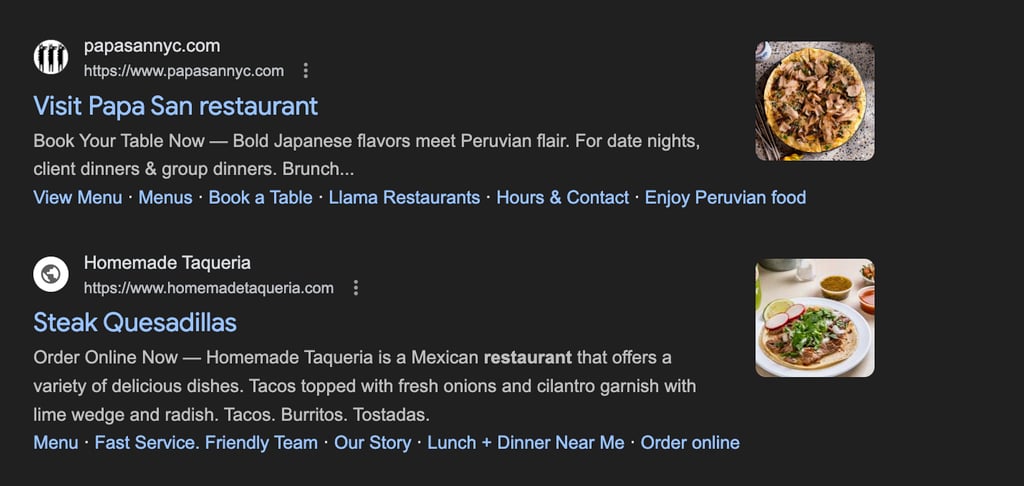Click the Homemade Taqueria taco thumbnail
Screen dimensions: 1024x486
(x=814, y=318)
